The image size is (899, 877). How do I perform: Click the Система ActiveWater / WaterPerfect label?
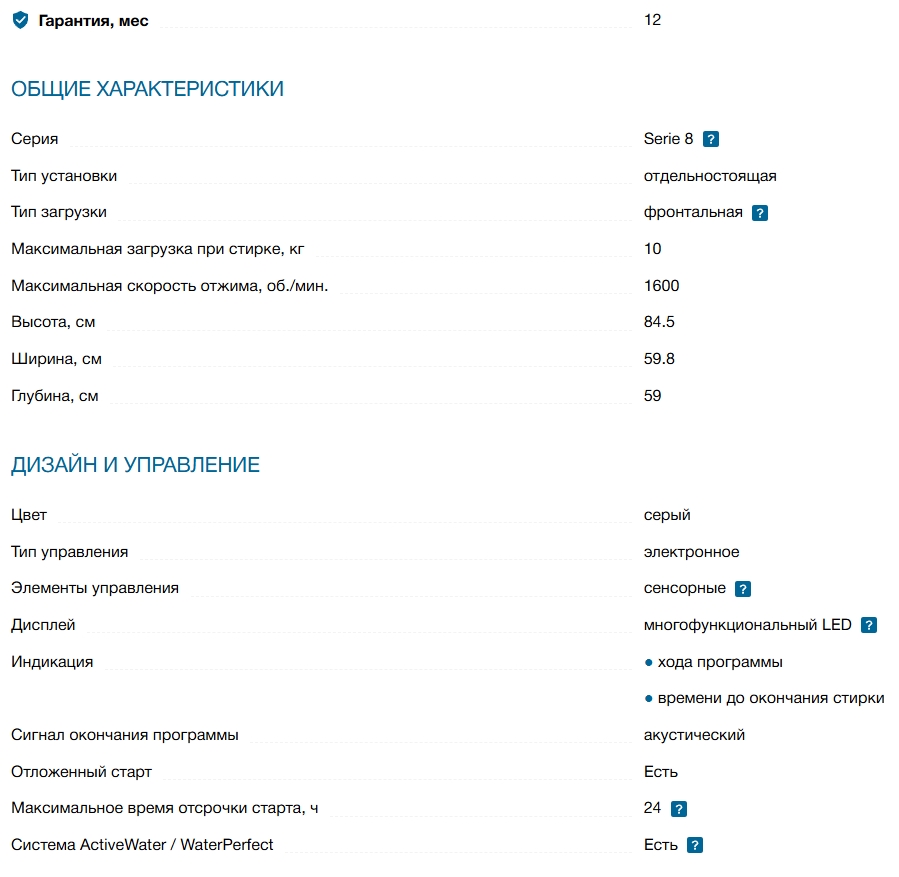[142, 845]
